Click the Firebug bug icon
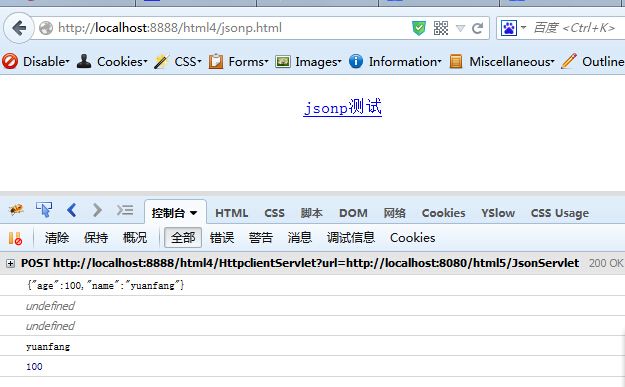 coord(16,209)
